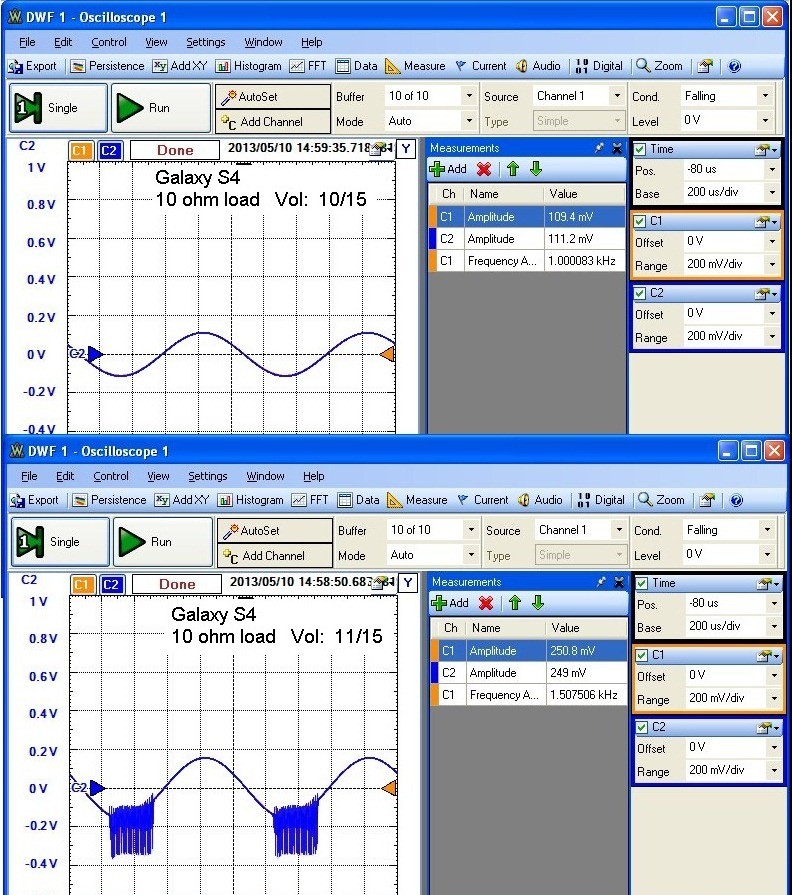Open Help menu in bottom window
Screen dimensions: 792x895
coord(313,476)
